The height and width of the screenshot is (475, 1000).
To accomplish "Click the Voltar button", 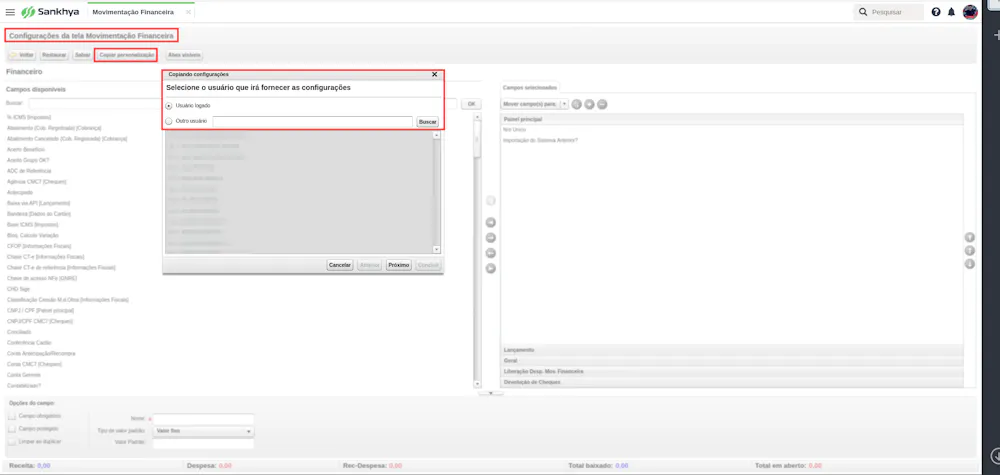I will tap(22, 55).
